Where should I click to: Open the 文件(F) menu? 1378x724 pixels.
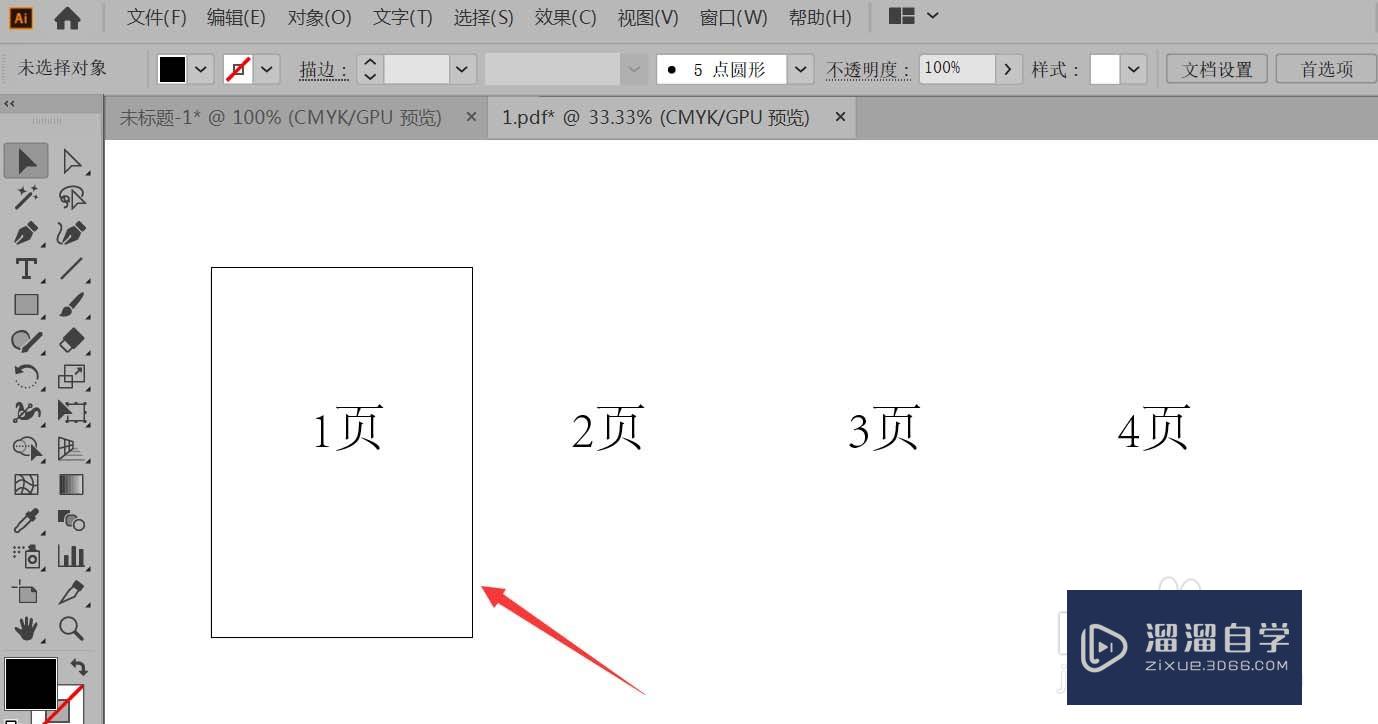click(156, 18)
